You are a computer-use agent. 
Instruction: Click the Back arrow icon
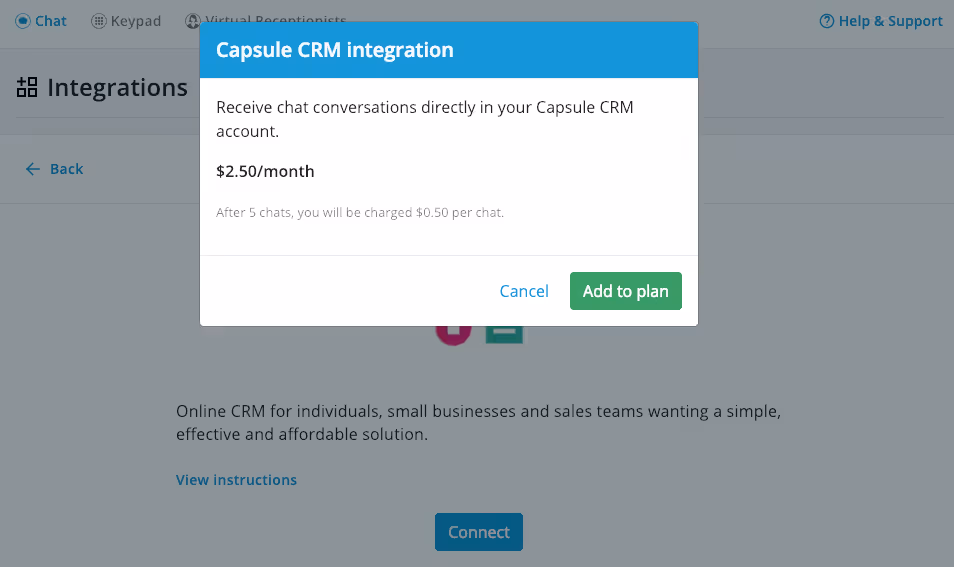point(34,169)
